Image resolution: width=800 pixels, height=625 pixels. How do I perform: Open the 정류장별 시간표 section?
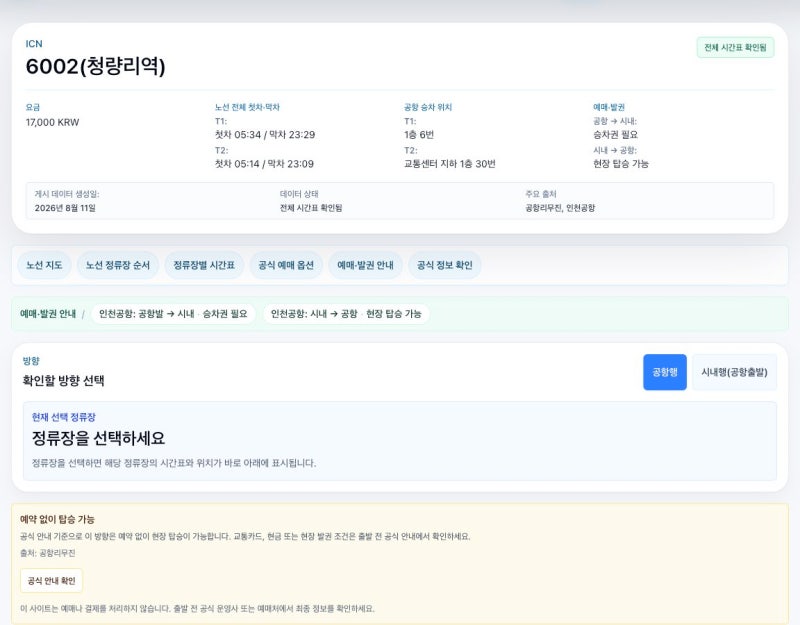click(204, 265)
